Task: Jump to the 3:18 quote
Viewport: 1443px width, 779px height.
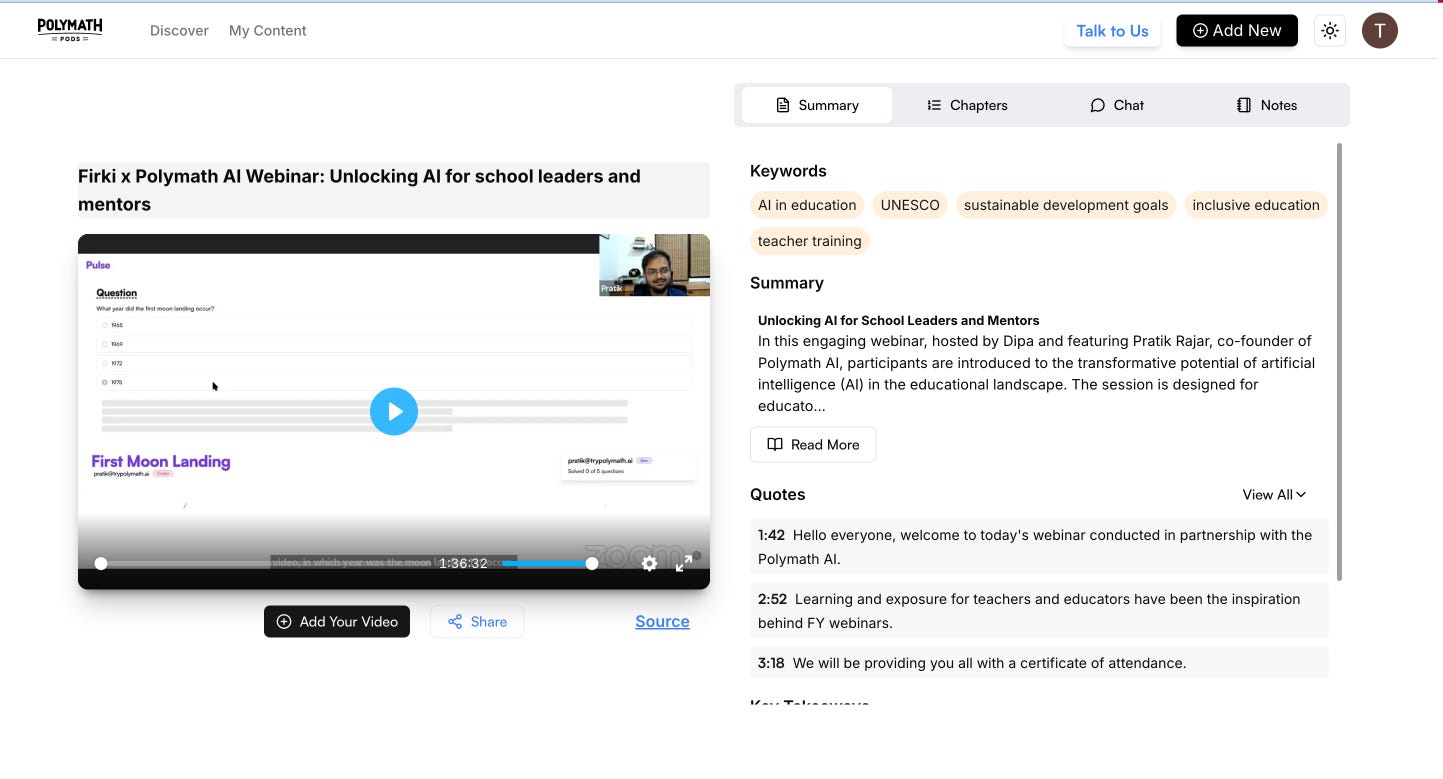Action: point(1039,663)
